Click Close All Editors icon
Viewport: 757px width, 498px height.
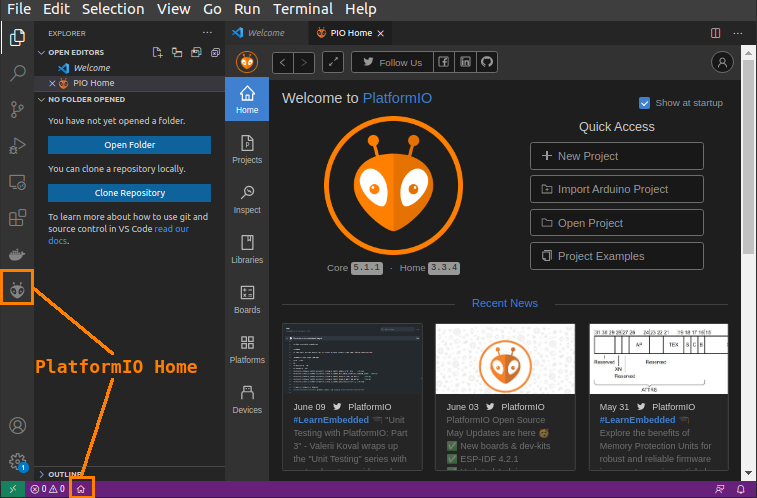point(215,52)
